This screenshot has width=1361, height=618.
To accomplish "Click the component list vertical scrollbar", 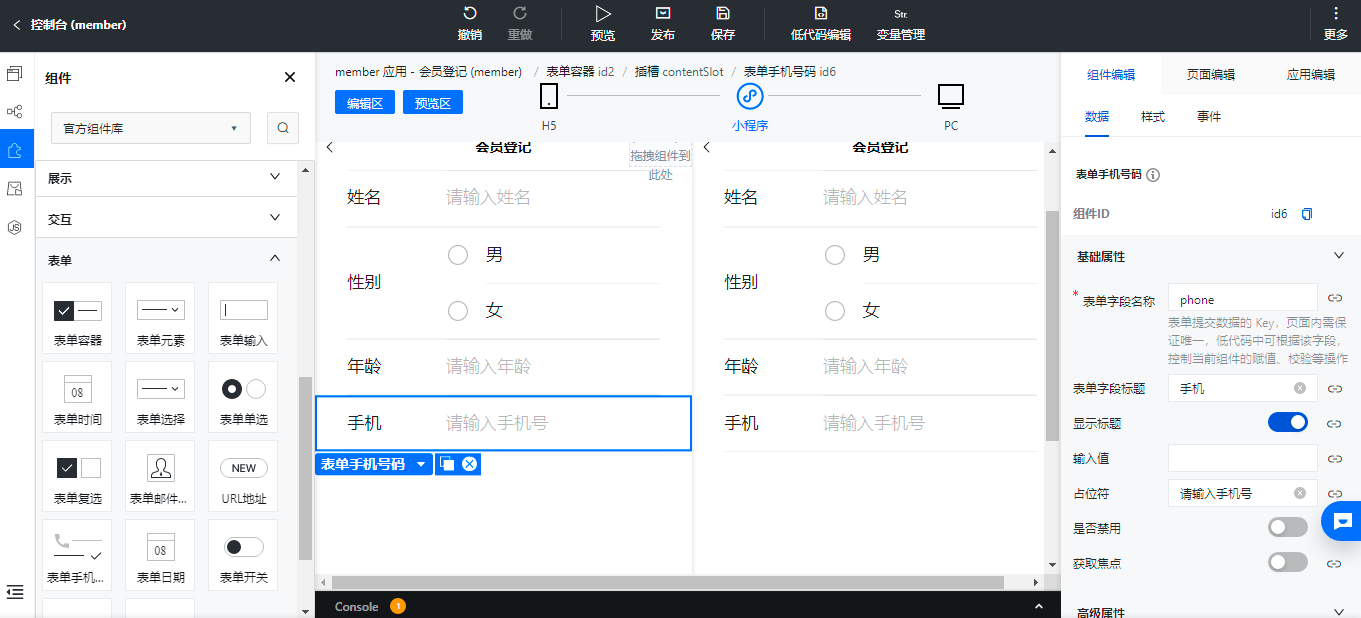I will (x=305, y=468).
